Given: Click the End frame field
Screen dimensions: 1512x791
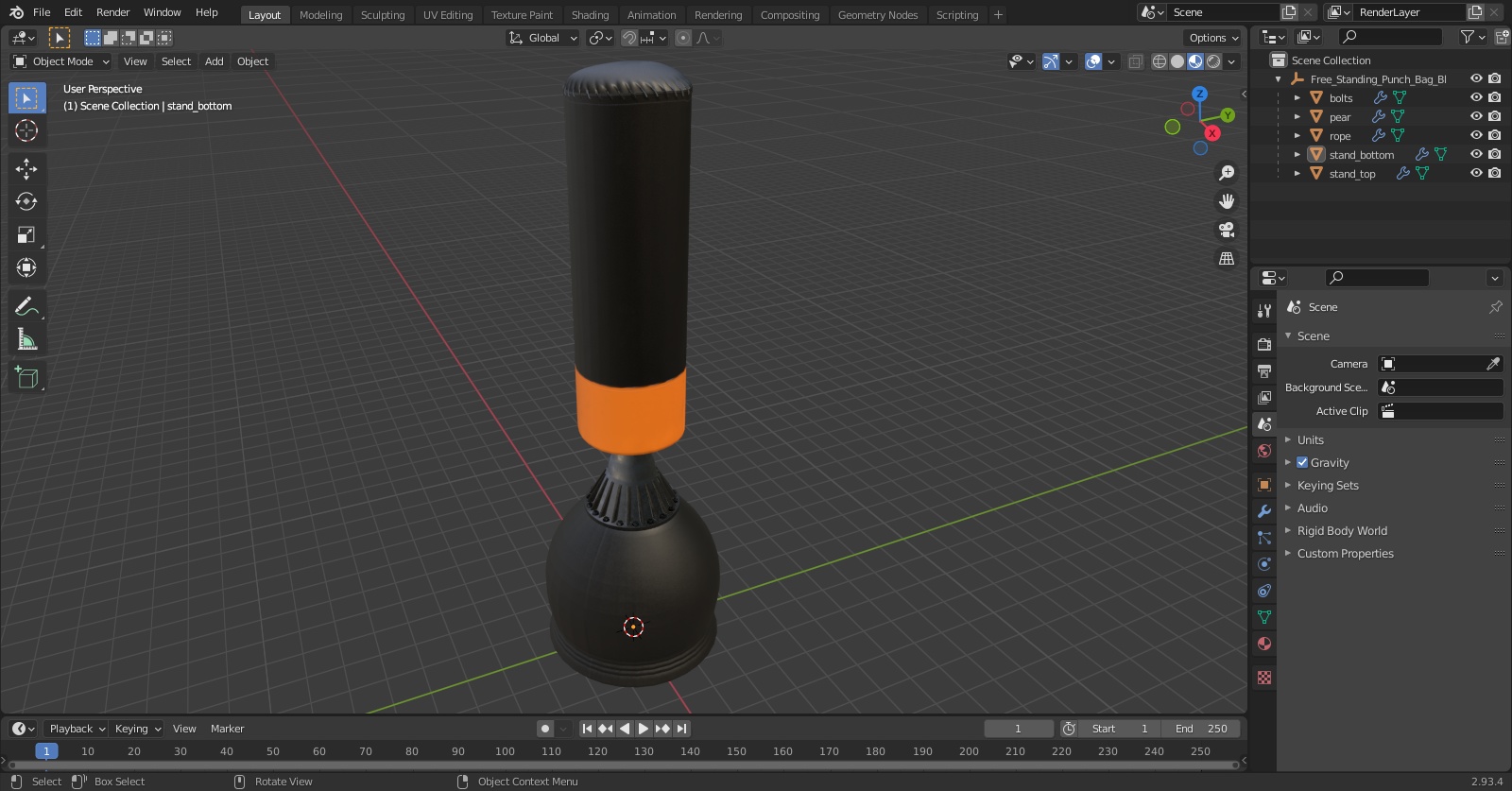Looking at the screenshot, I should point(1201,729).
